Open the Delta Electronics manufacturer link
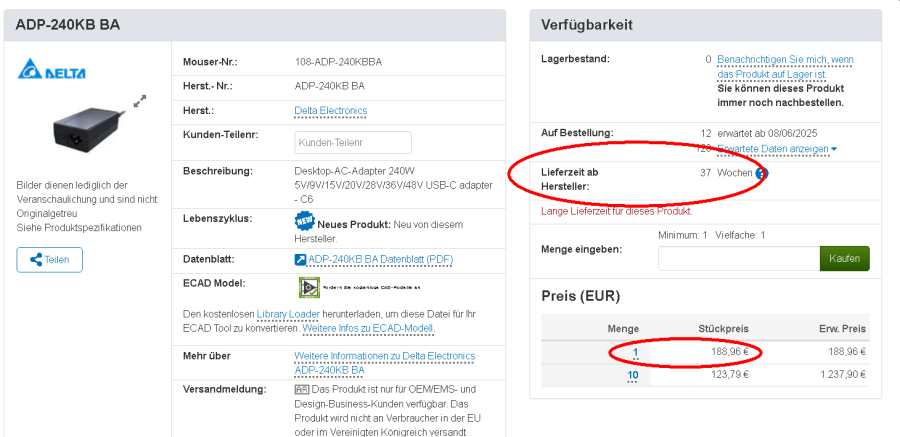The image size is (900, 437). [x=330, y=110]
